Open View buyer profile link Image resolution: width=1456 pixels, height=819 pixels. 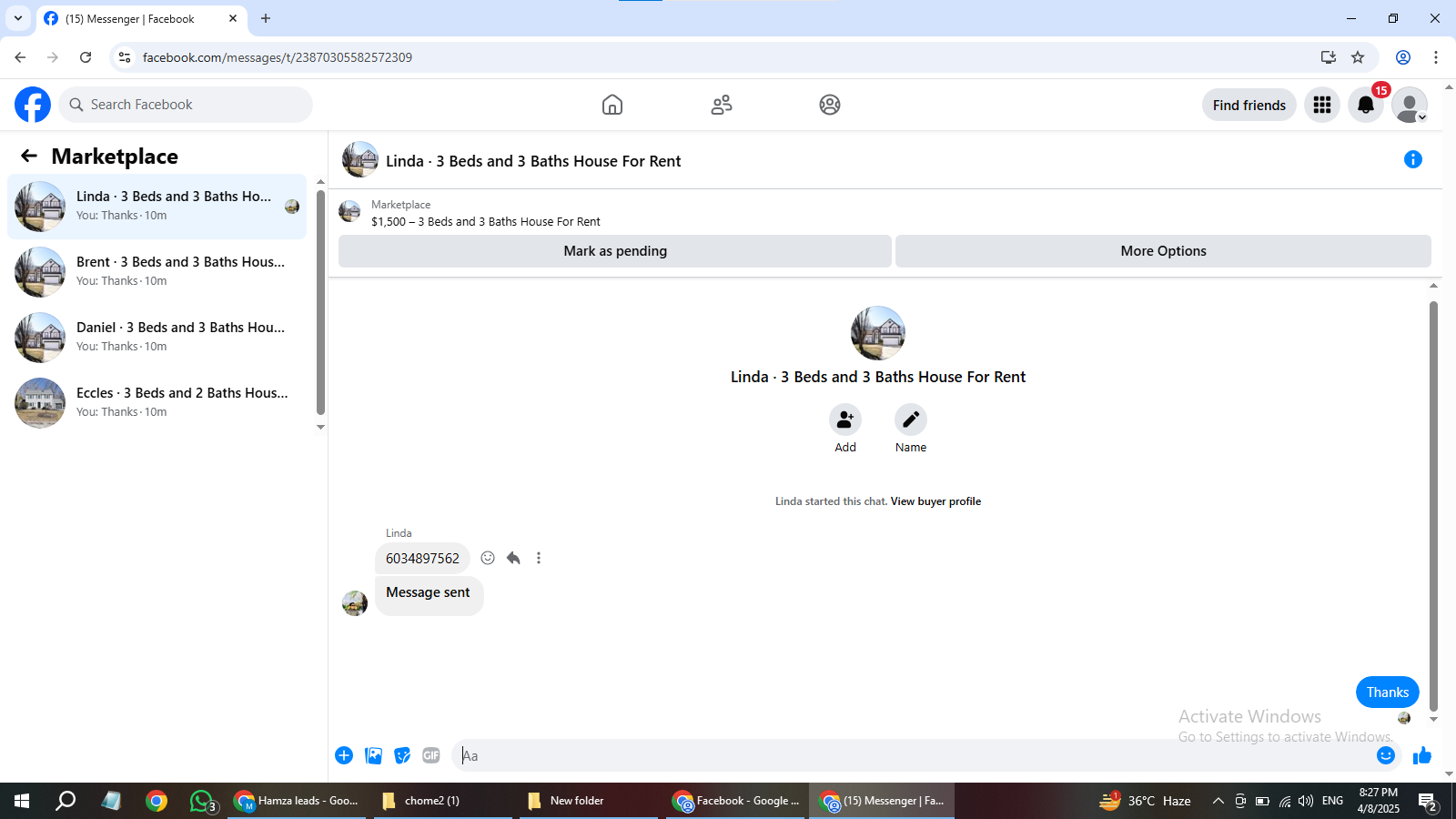tap(935, 501)
